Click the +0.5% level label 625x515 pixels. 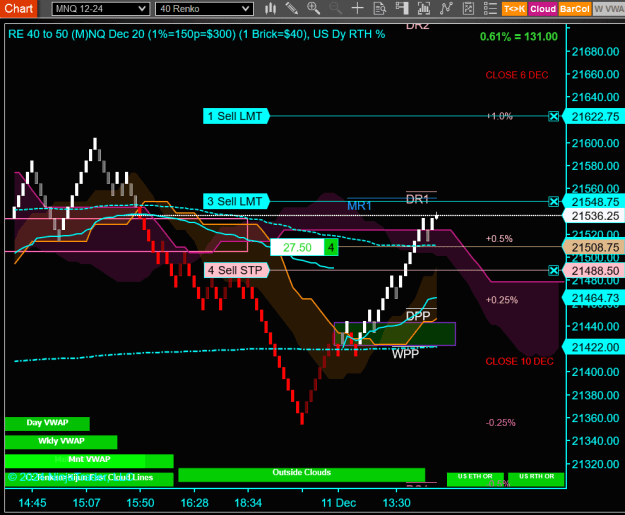499,239
